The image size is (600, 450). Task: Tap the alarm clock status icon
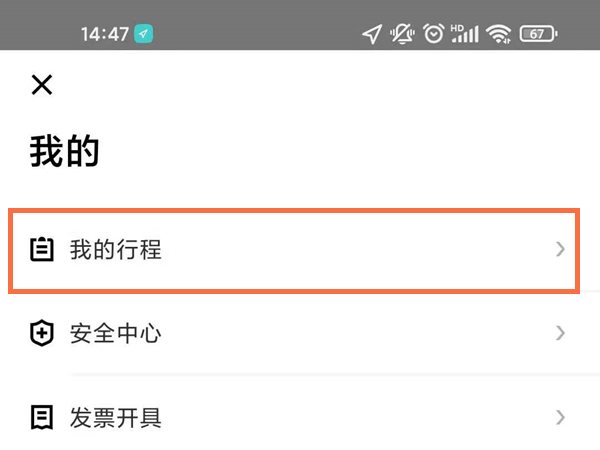click(x=434, y=34)
